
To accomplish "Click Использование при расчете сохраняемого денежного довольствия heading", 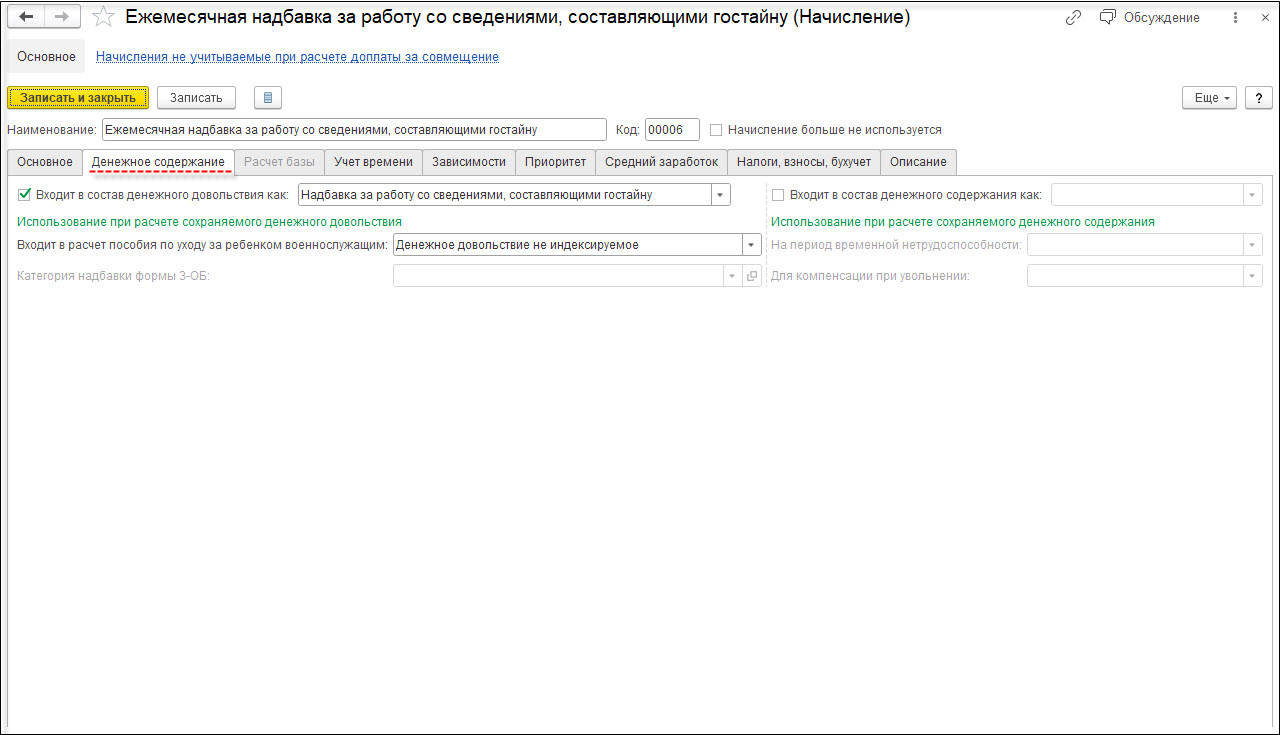I will click(x=210, y=221).
